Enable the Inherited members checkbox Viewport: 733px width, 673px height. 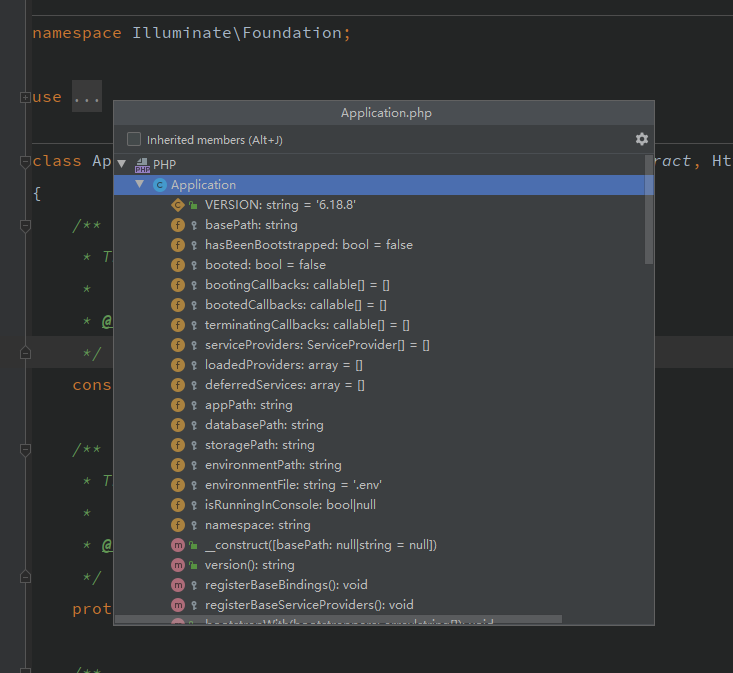click(134, 140)
